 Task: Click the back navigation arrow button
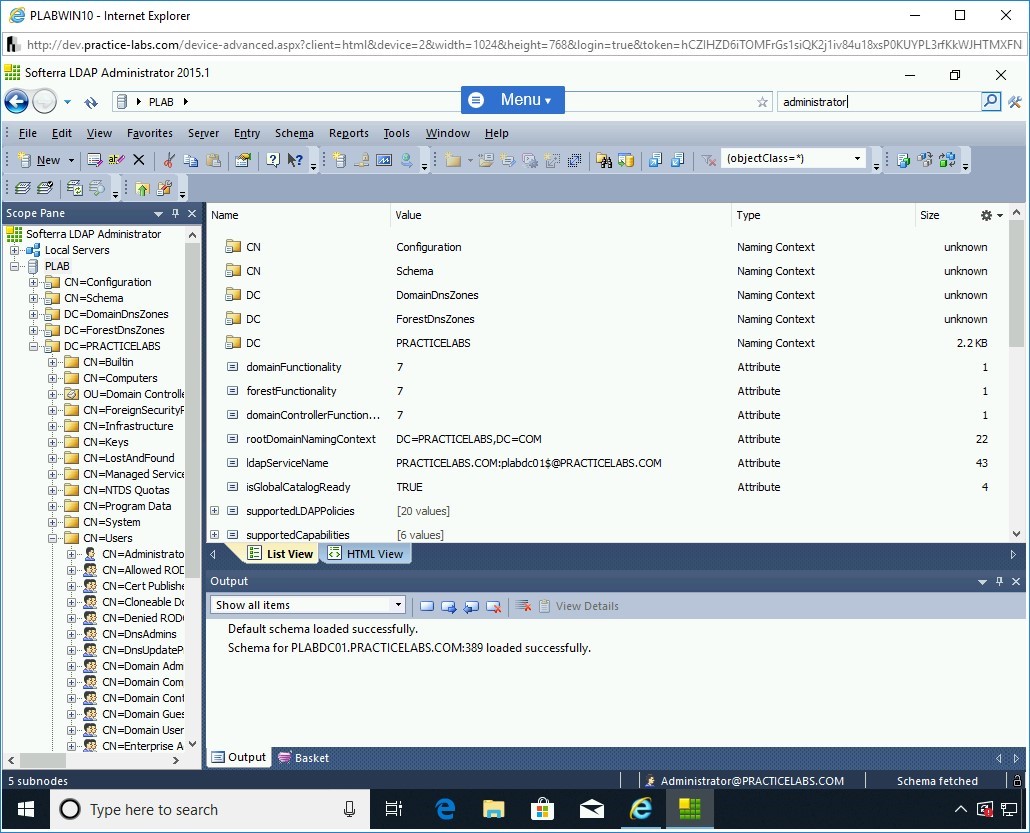pyautogui.click(x=16, y=101)
